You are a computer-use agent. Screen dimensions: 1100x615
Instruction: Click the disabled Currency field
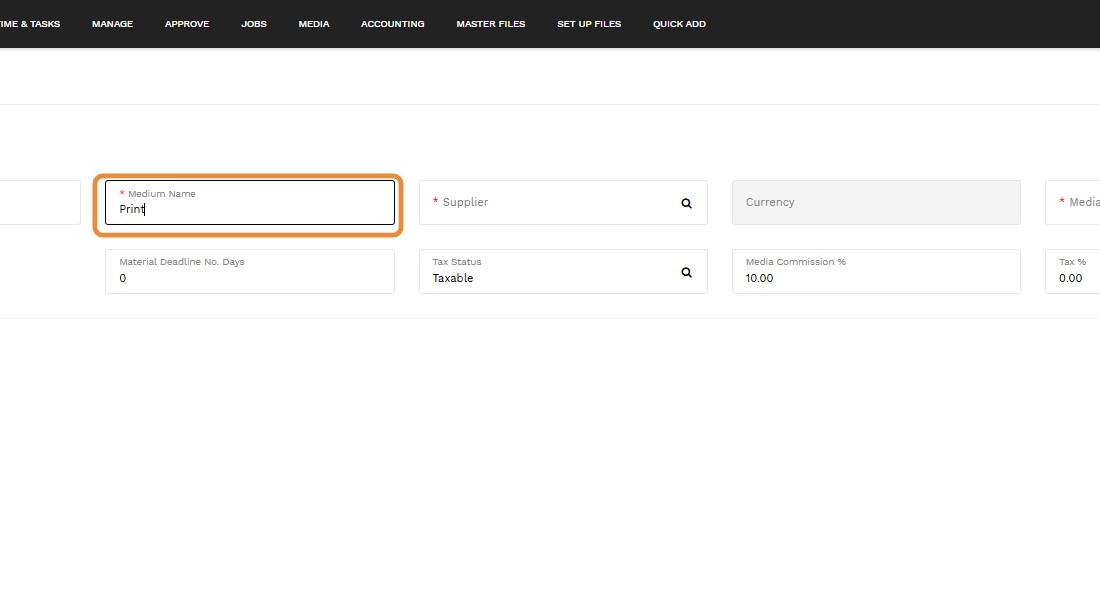pyautogui.click(x=876, y=203)
